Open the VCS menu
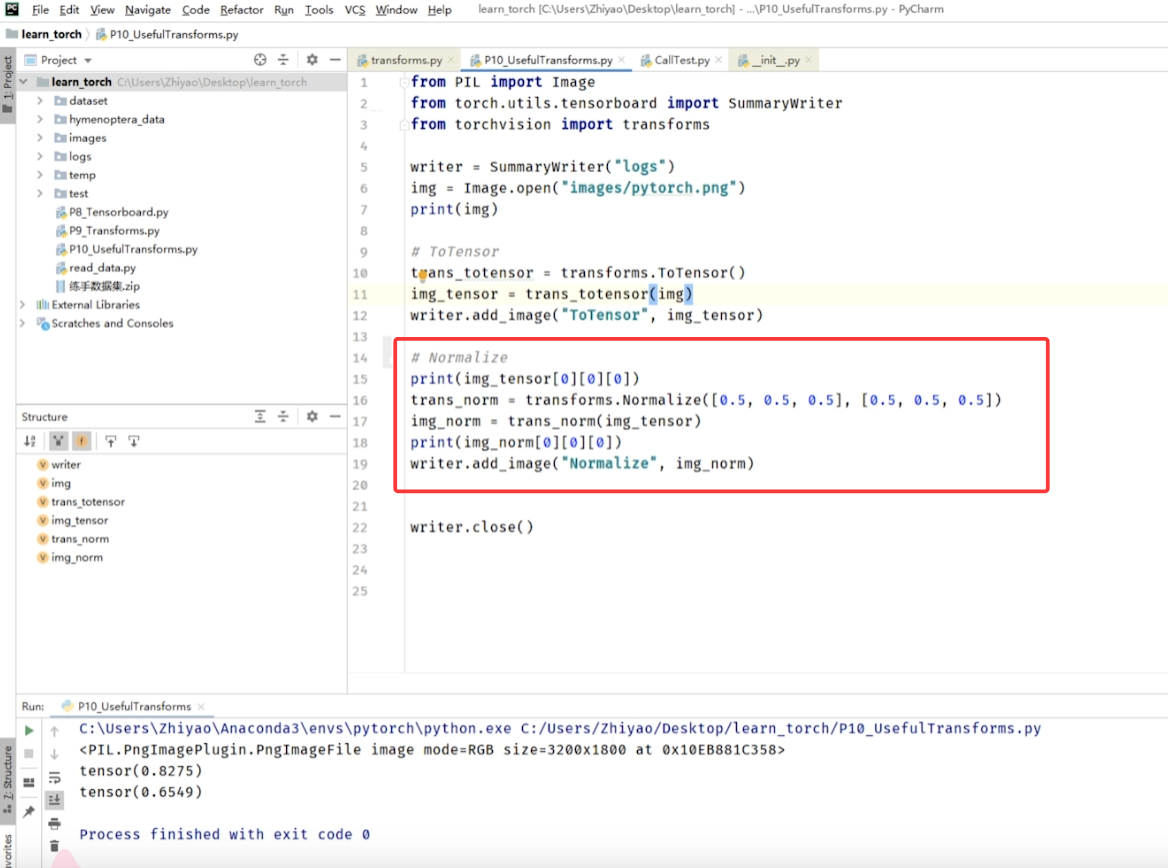This screenshot has width=1168, height=868. (355, 10)
